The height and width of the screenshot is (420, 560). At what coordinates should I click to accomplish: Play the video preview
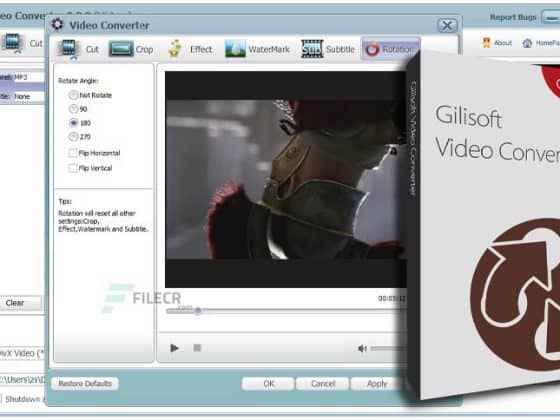point(174,348)
